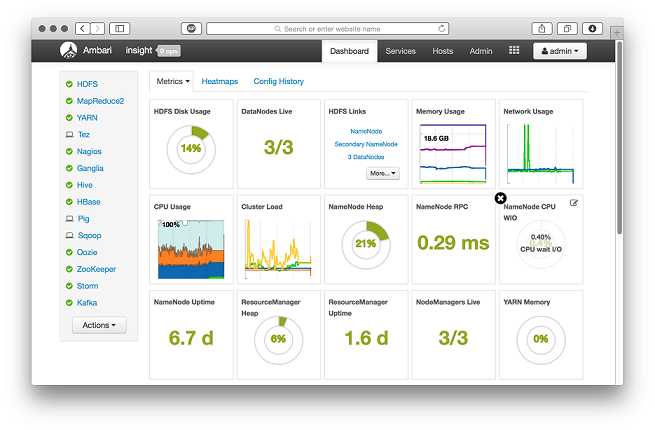655x430 pixels.
Task: Open the Cluster Load graph thumbnail
Action: 278,249
